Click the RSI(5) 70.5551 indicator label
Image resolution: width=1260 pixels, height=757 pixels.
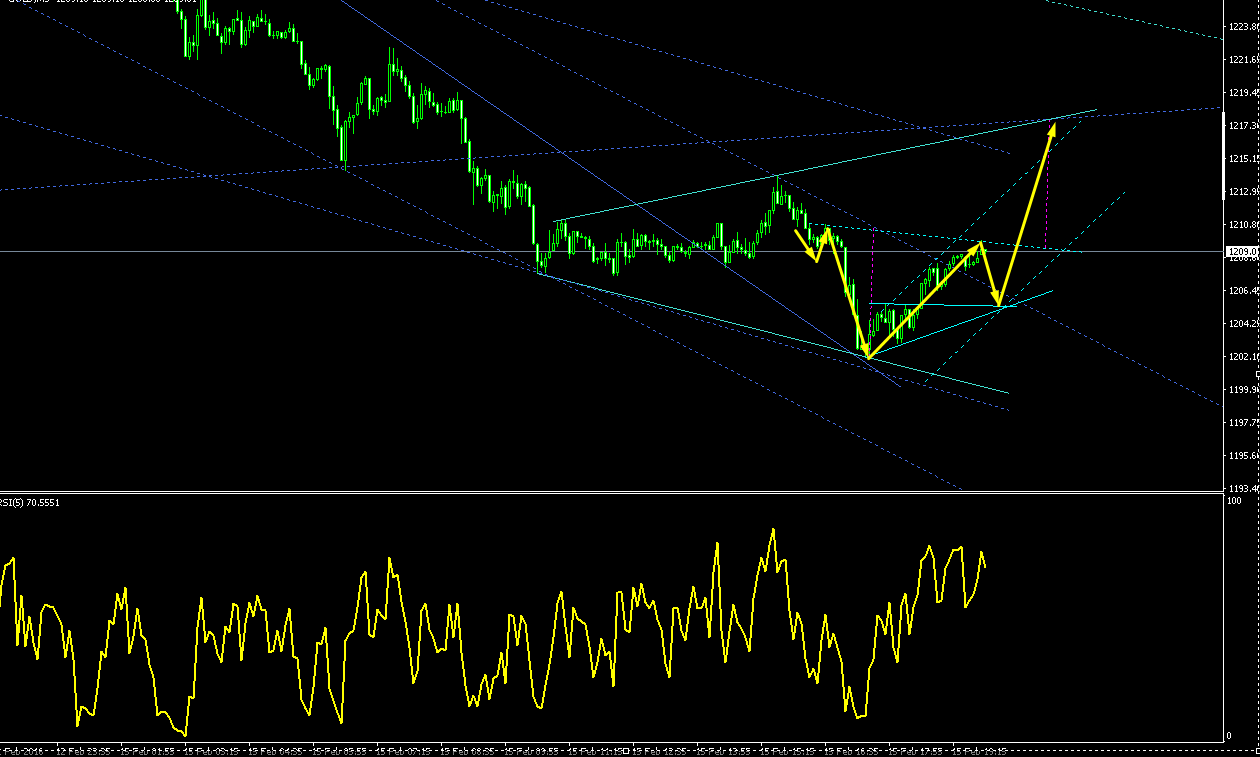point(30,502)
